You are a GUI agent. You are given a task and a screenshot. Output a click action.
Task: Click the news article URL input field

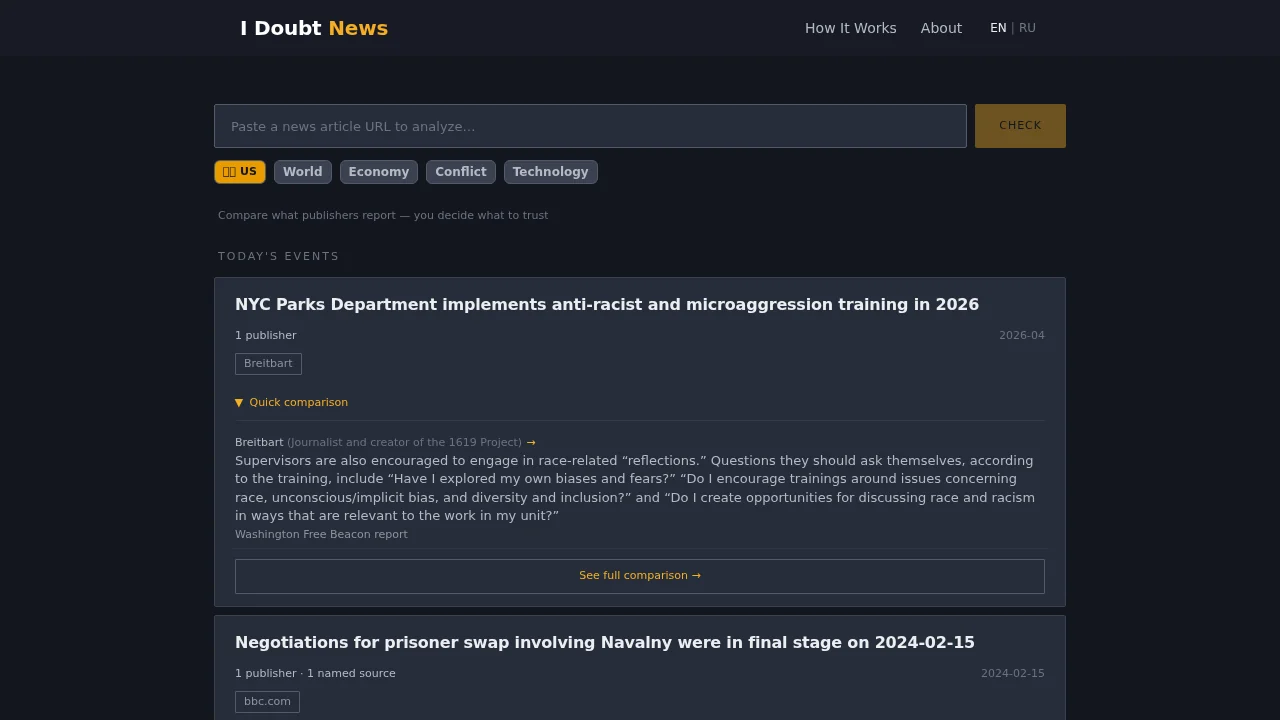click(590, 126)
